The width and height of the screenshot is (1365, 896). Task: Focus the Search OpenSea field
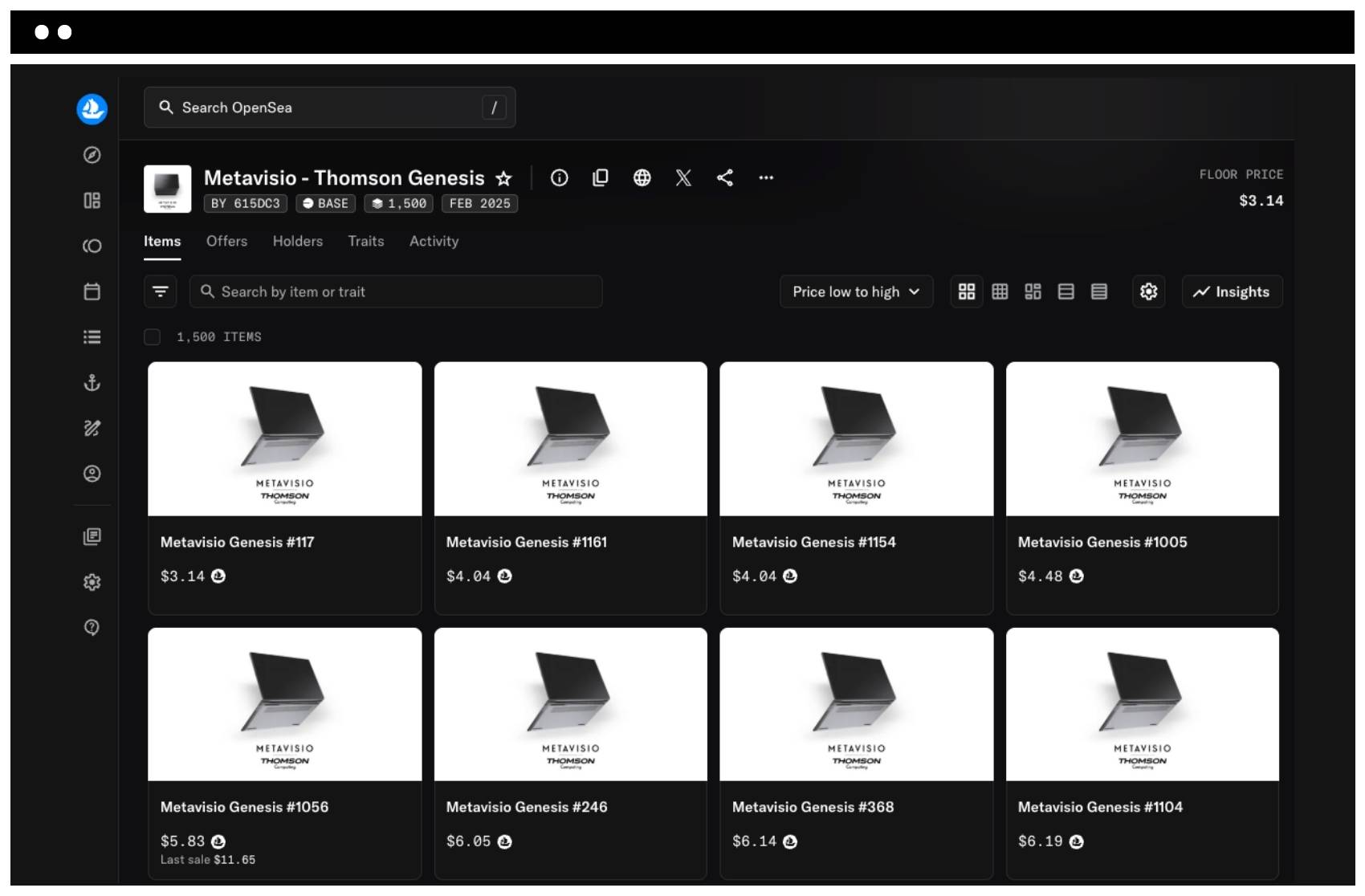330,108
